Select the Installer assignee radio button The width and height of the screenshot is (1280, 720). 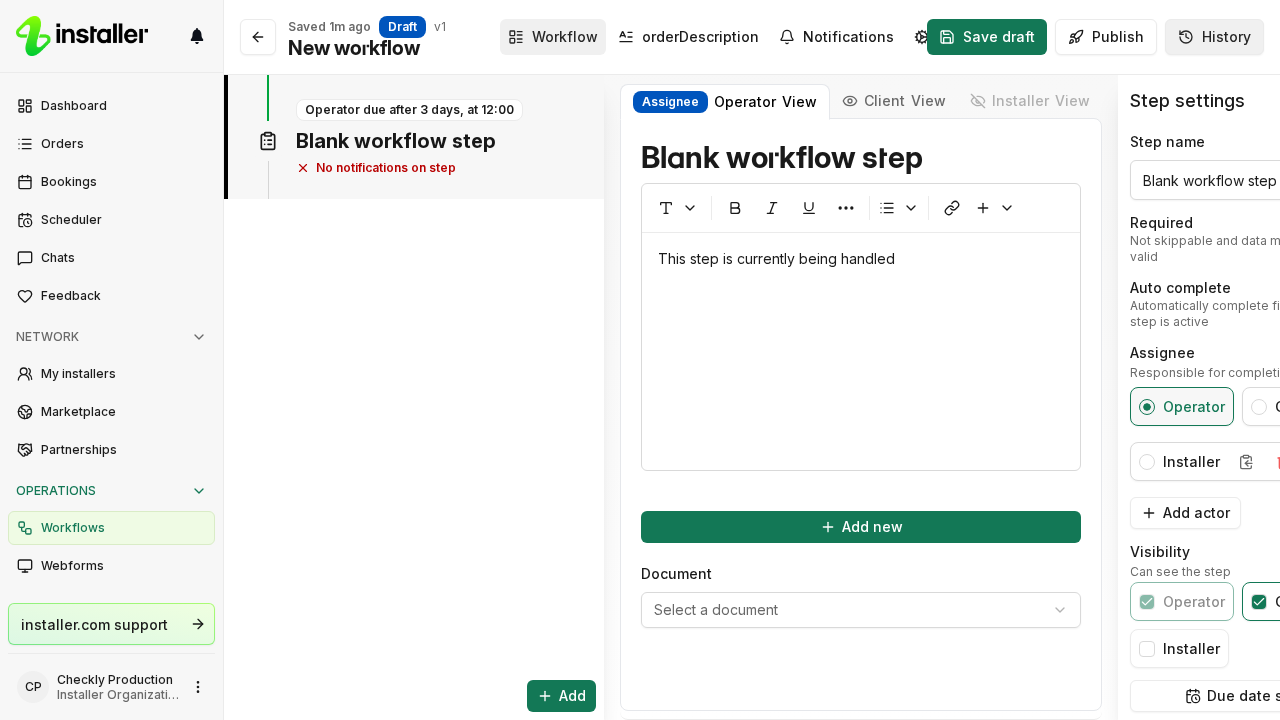coord(1147,462)
